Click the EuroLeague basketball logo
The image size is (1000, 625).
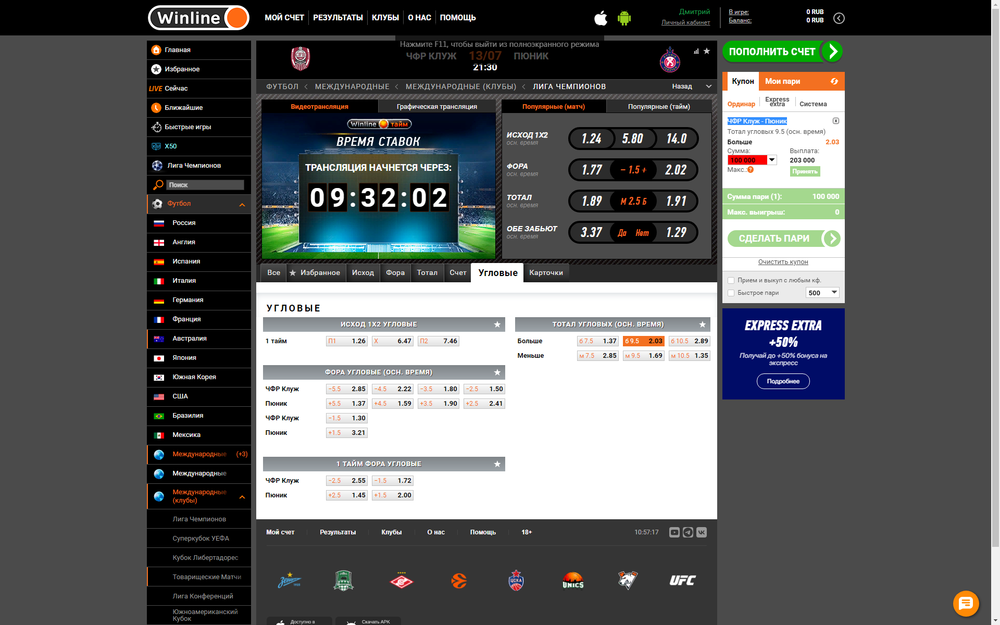point(459,580)
